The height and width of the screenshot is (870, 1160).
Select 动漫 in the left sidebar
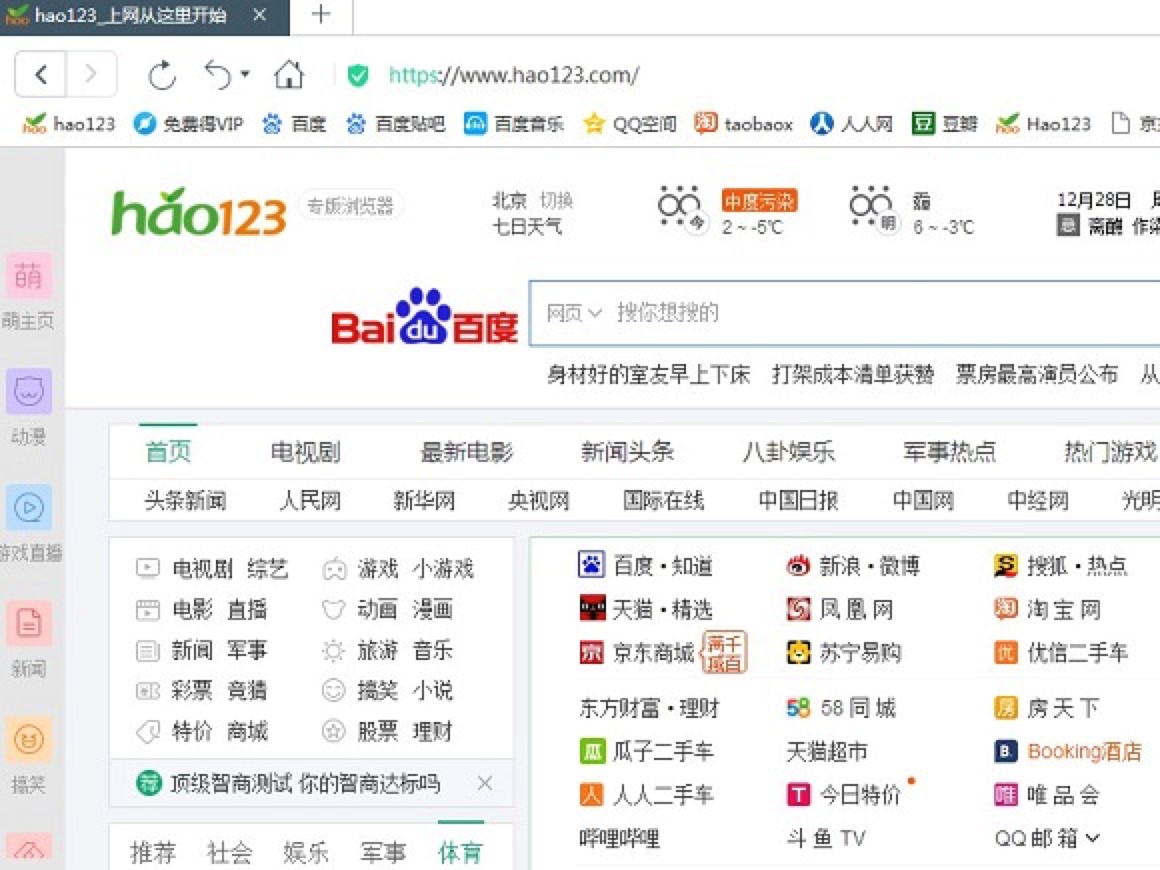[x=28, y=392]
